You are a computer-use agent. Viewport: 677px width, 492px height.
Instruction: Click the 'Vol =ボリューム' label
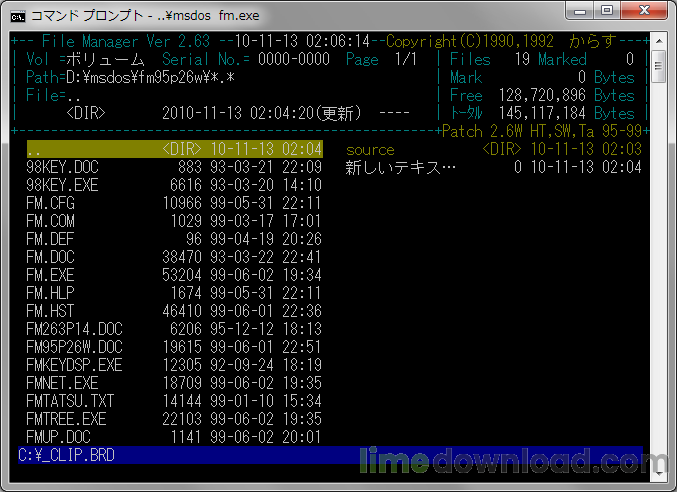(x=85, y=60)
